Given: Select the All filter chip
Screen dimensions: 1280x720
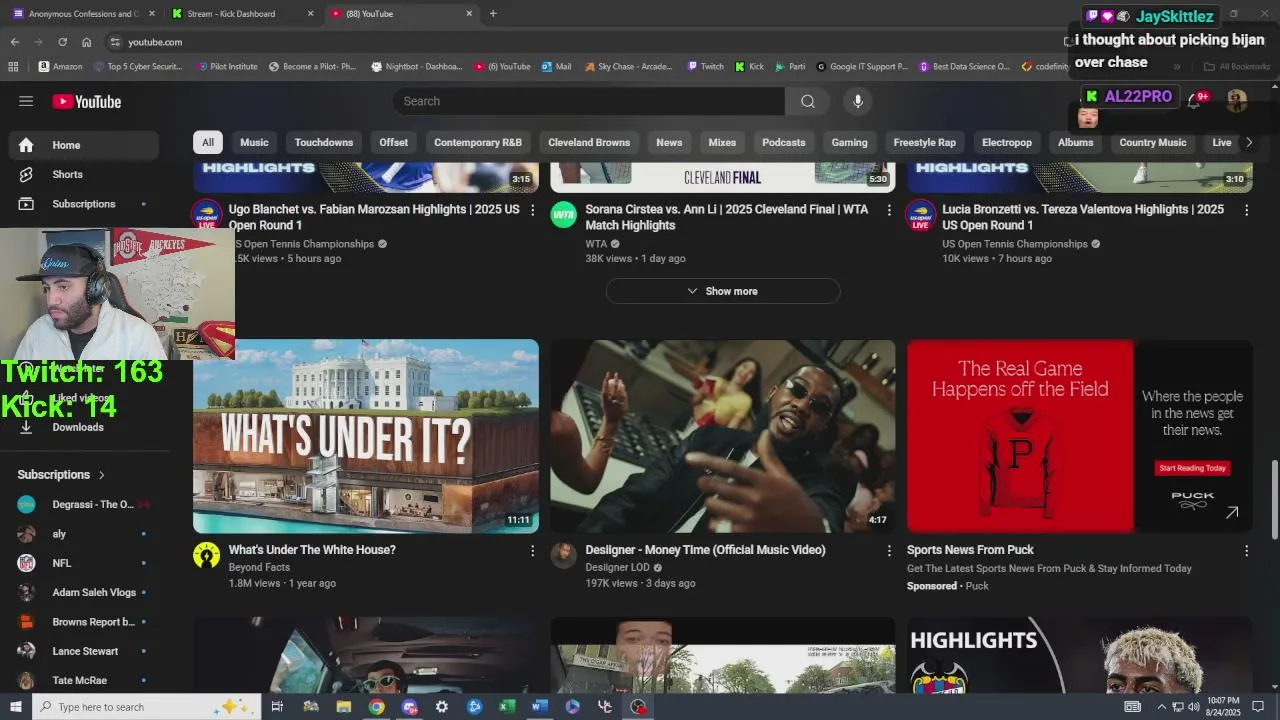Looking at the screenshot, I should (x=208, y=142).
